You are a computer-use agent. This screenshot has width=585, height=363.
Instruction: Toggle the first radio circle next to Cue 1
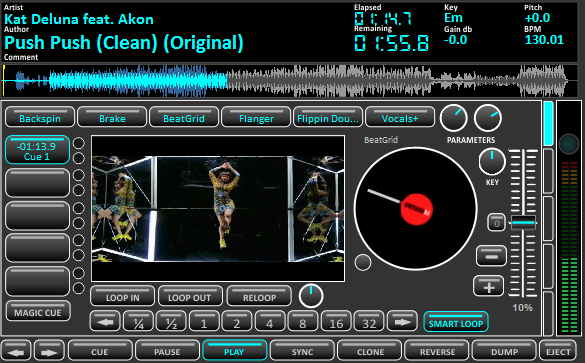tap(78, 143)
